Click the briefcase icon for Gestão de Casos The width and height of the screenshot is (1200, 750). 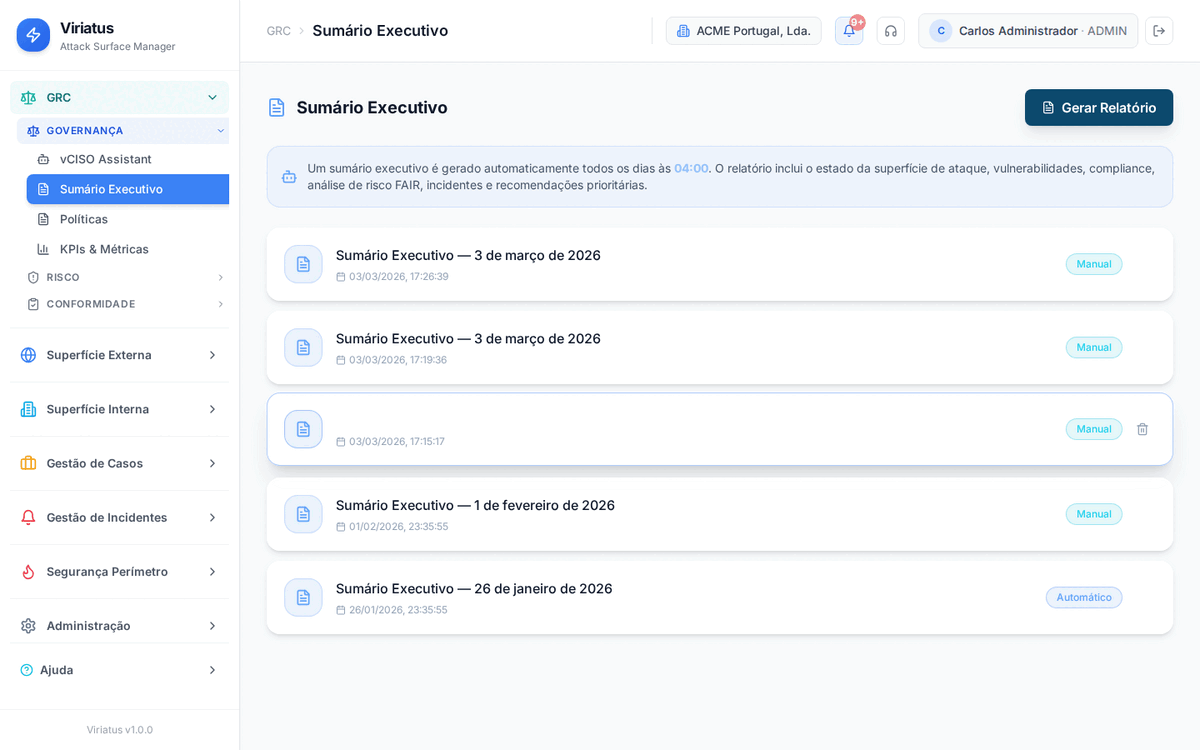coord(28,463)
